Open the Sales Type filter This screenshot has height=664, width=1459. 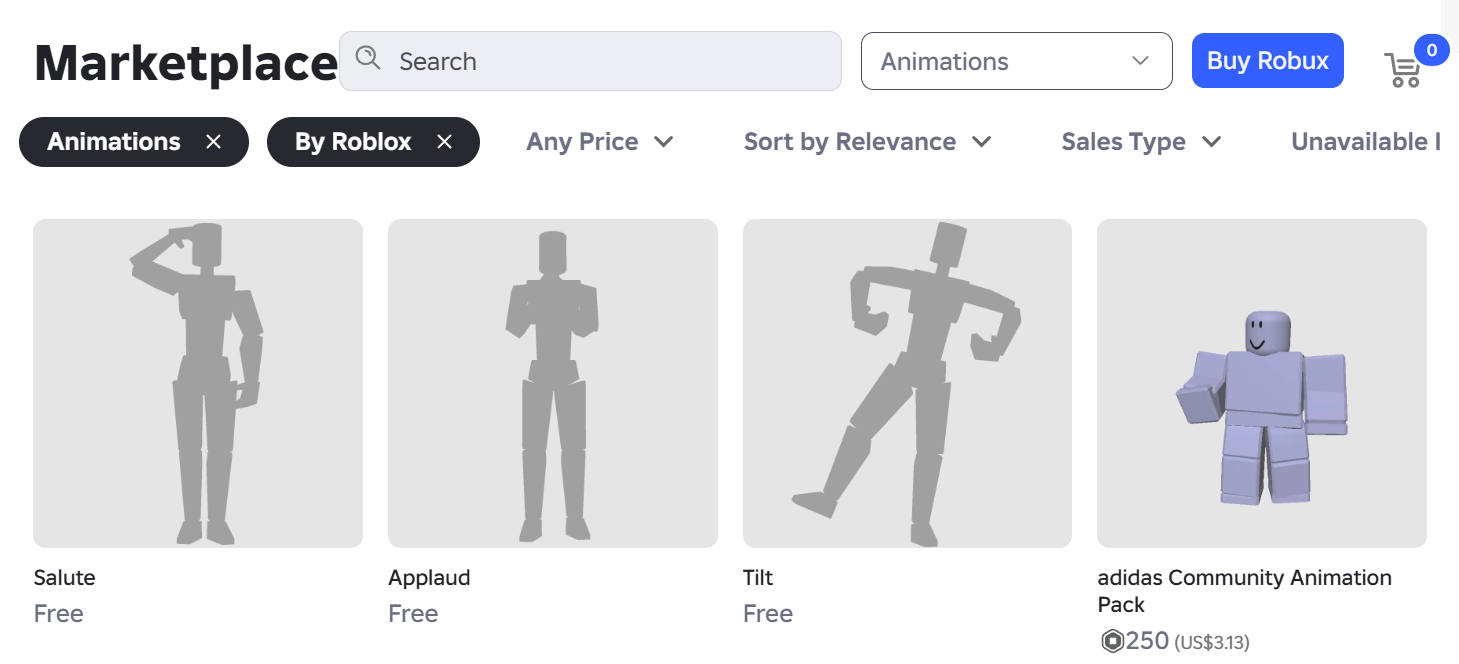click(1141, 142)
